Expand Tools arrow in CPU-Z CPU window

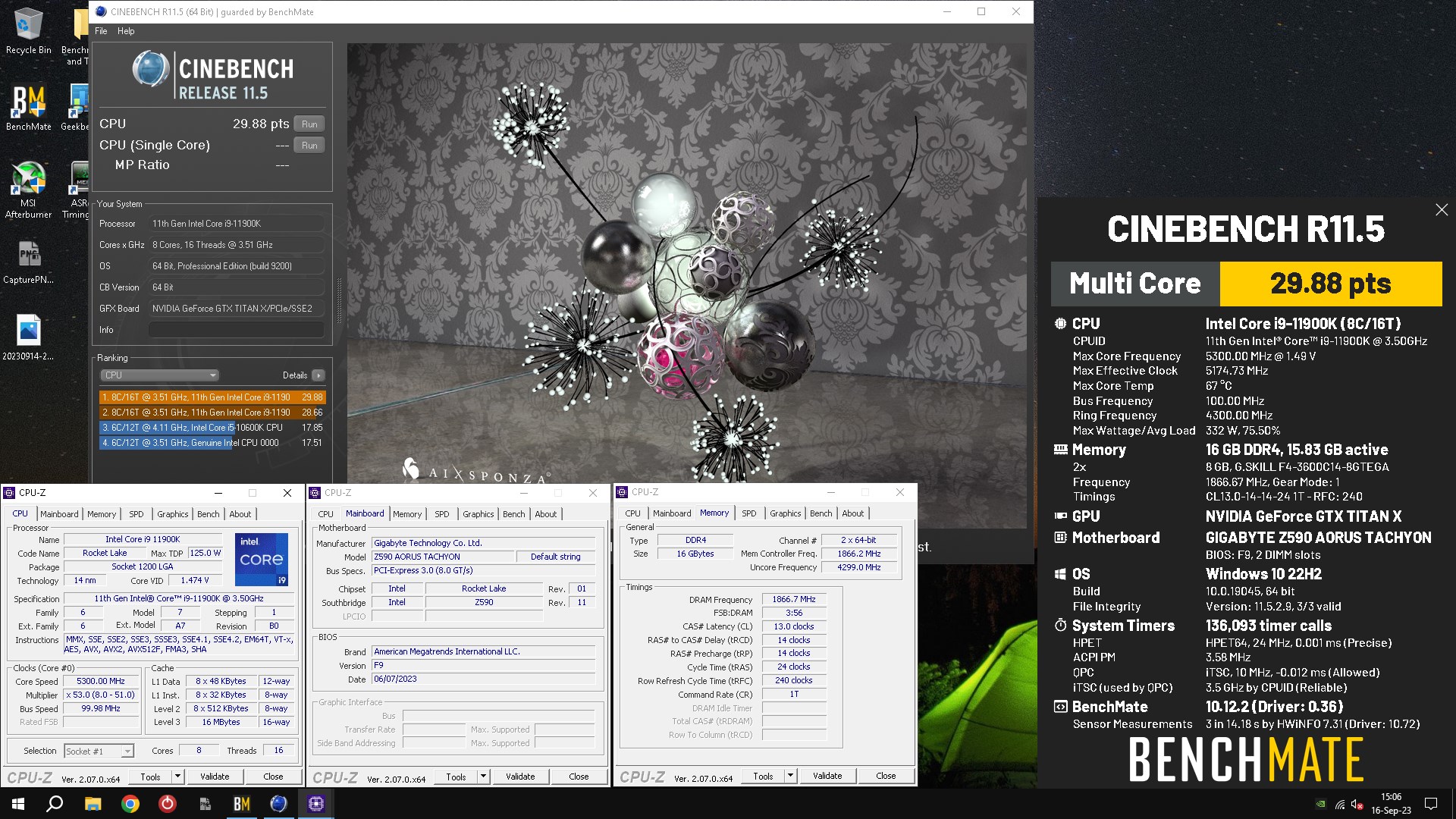pyautogui.click(x=177, y=777)
